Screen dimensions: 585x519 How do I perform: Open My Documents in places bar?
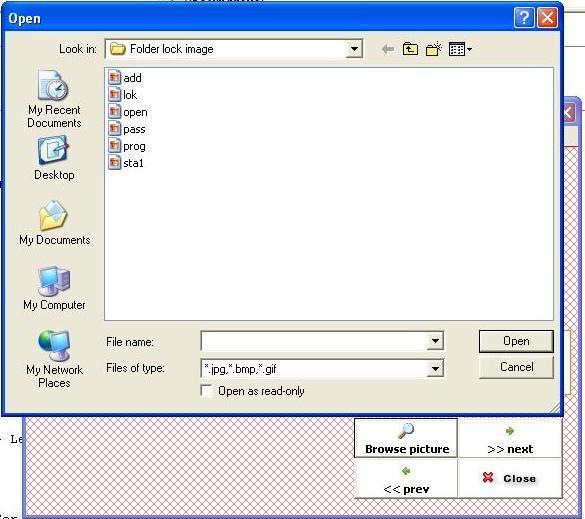tap(54, 223)
